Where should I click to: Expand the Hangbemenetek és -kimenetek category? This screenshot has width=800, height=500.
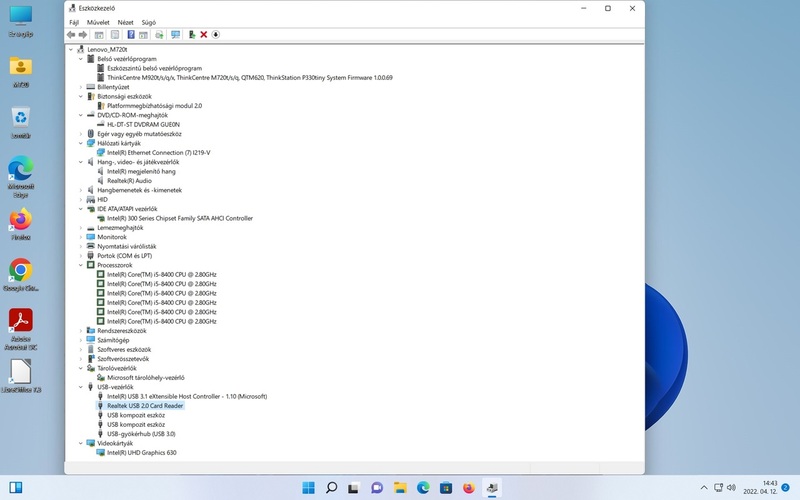click(81, 190)
